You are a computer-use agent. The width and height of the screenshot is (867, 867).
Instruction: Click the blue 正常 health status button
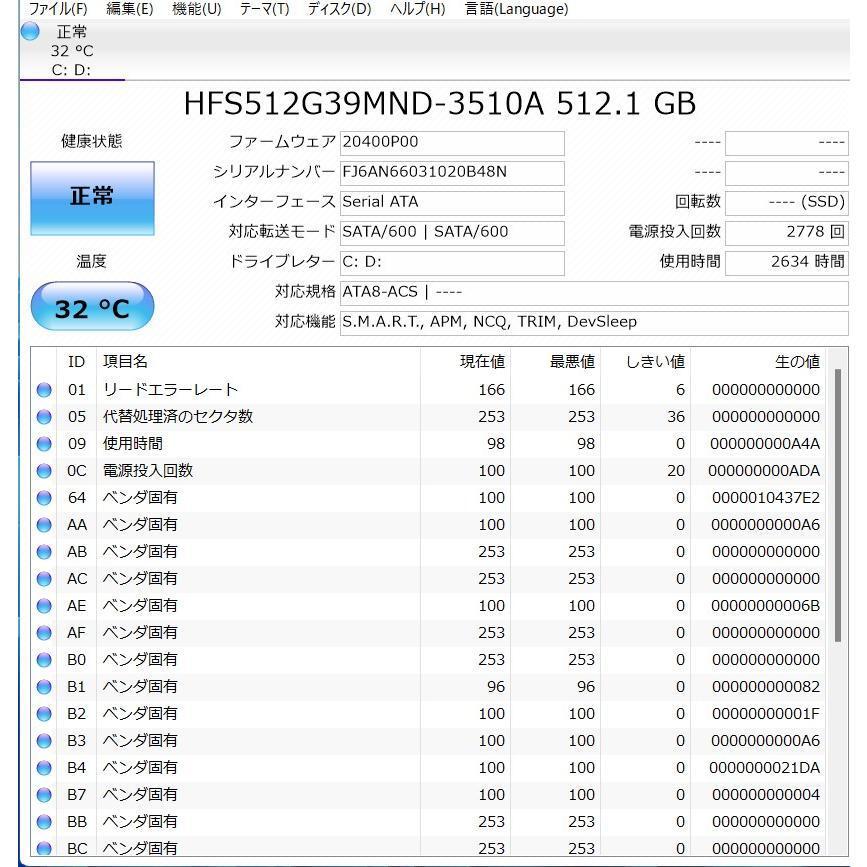(92, 198)
